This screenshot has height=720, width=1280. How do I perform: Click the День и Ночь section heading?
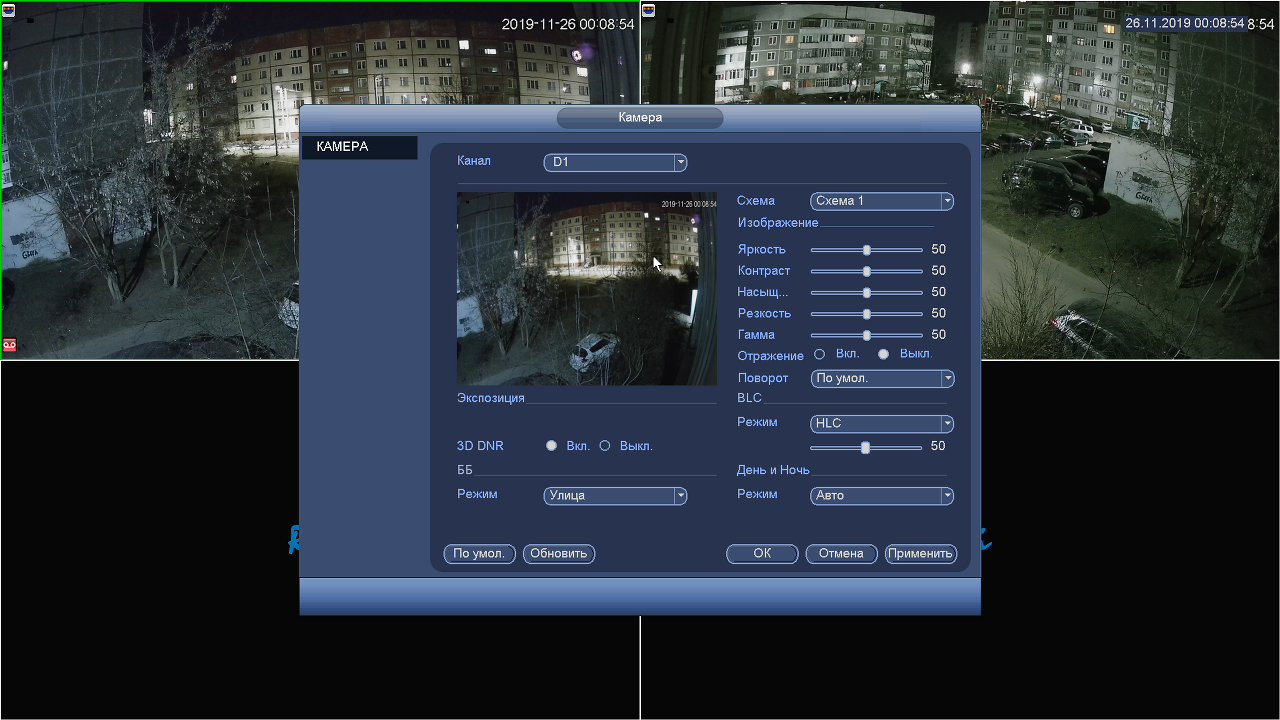tap(773, 470)
